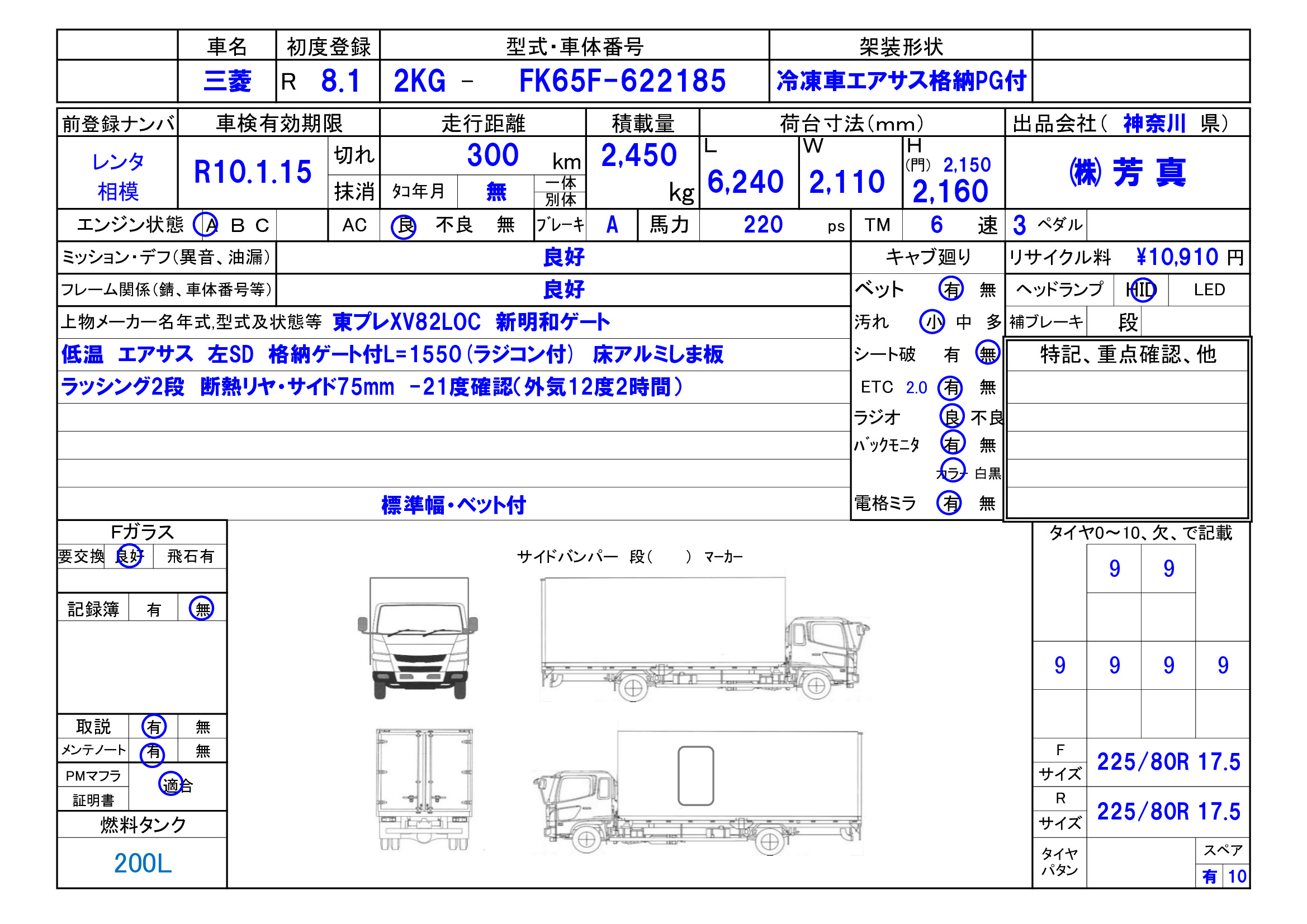This screenshot has height=924, width=1307.
Task: Click mileage value 300 km
Action: (x=493, y=155)
